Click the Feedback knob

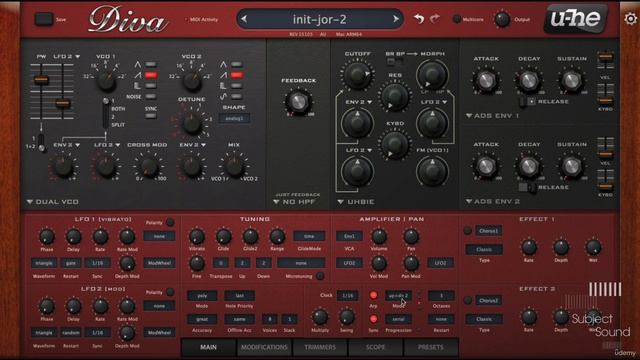tap(298, 101)
